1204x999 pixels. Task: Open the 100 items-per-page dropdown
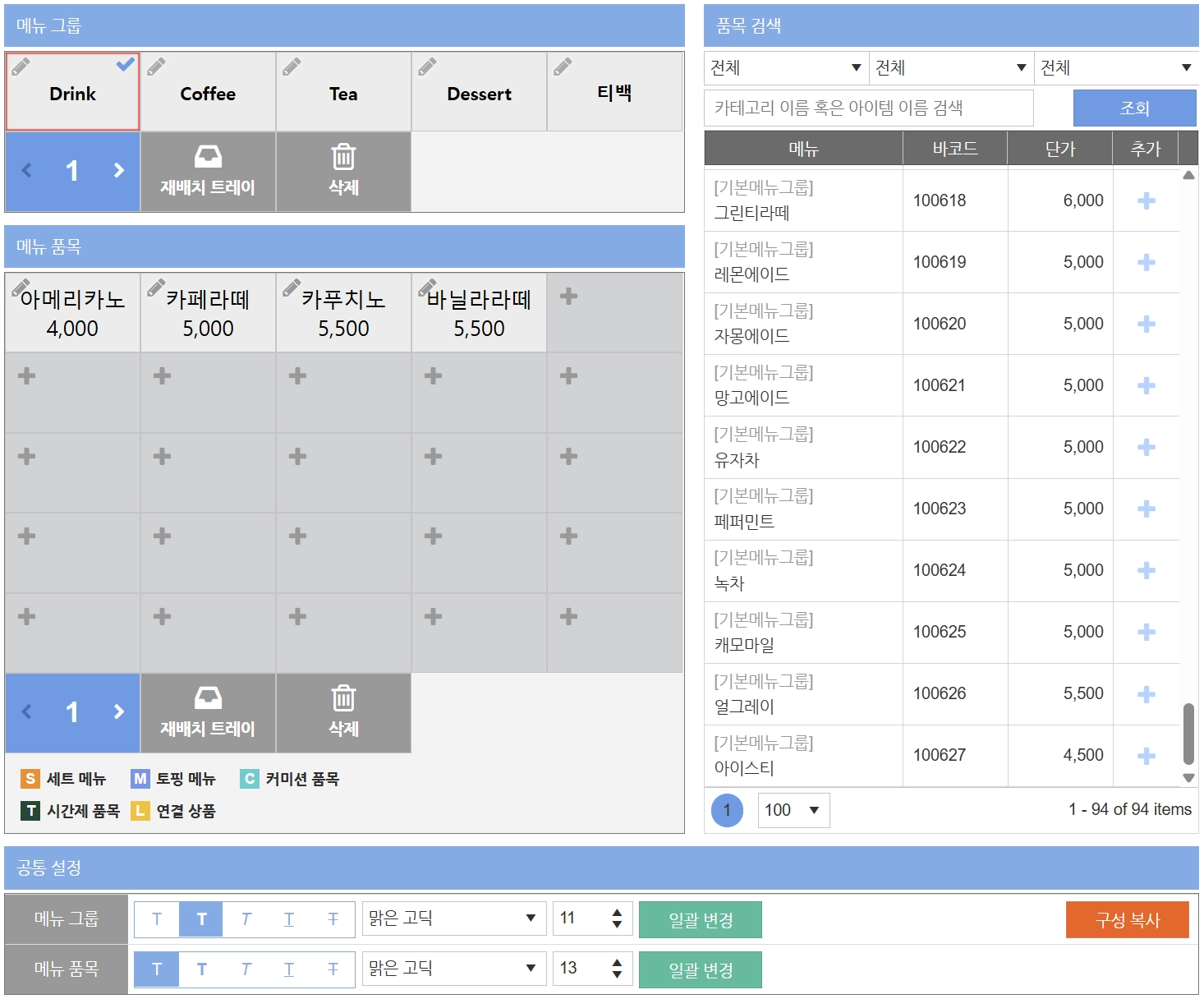pyautogui.click(x=793, y=810)
